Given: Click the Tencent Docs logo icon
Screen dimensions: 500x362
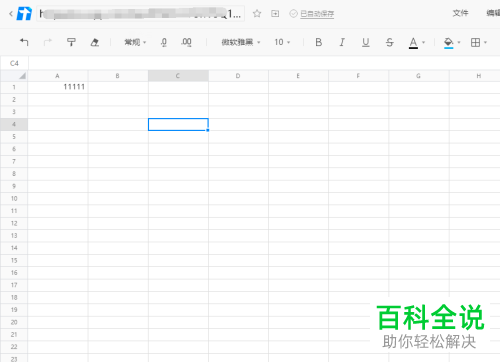Looking at the screenshot, I should 24,14.
